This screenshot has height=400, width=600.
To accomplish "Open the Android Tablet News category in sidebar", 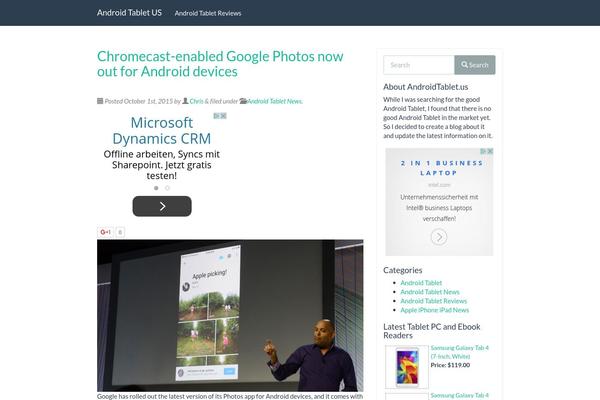I will click(x=430, y=292).
